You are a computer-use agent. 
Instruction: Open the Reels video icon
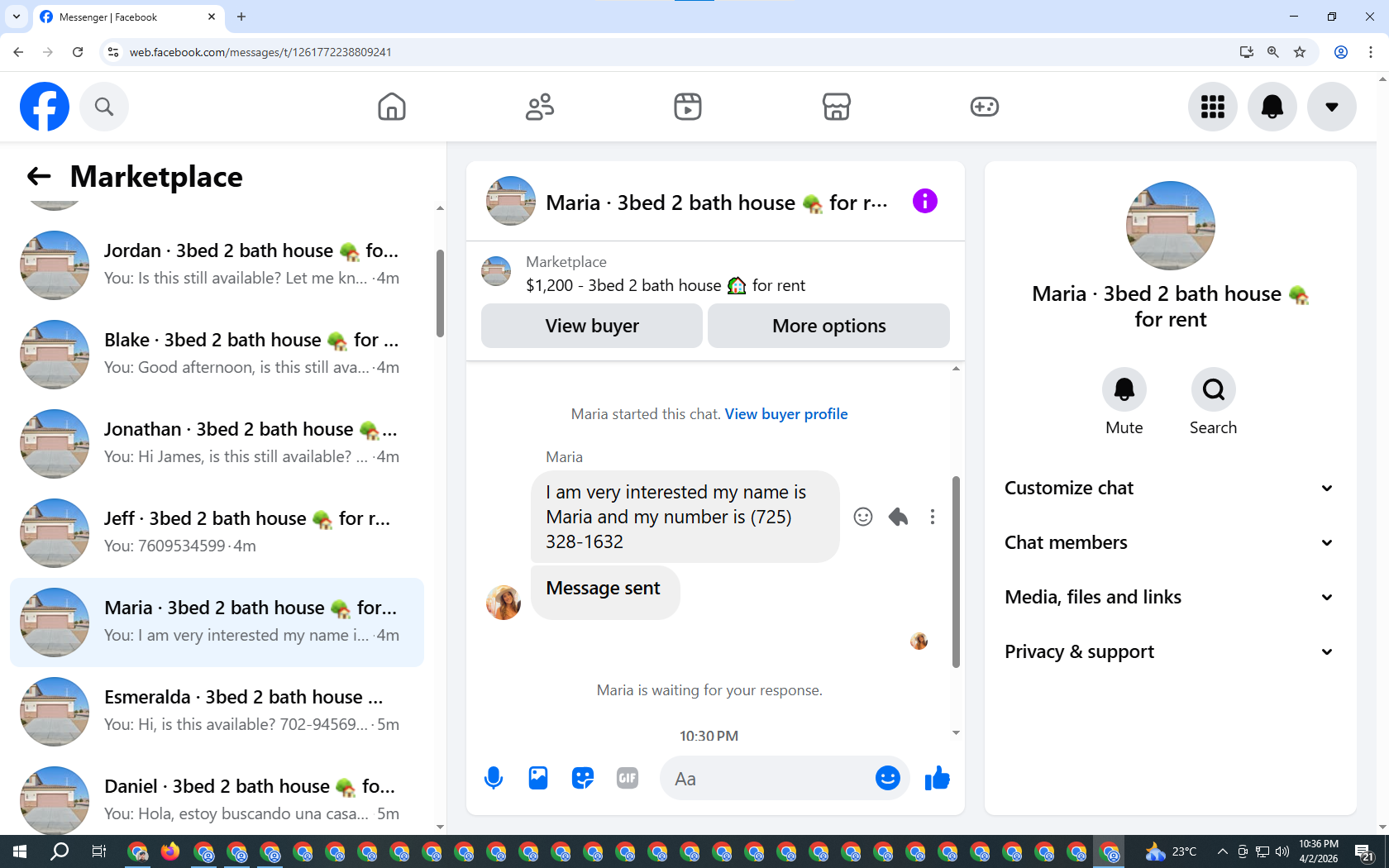pyautogui.click(x=688, y=107)
